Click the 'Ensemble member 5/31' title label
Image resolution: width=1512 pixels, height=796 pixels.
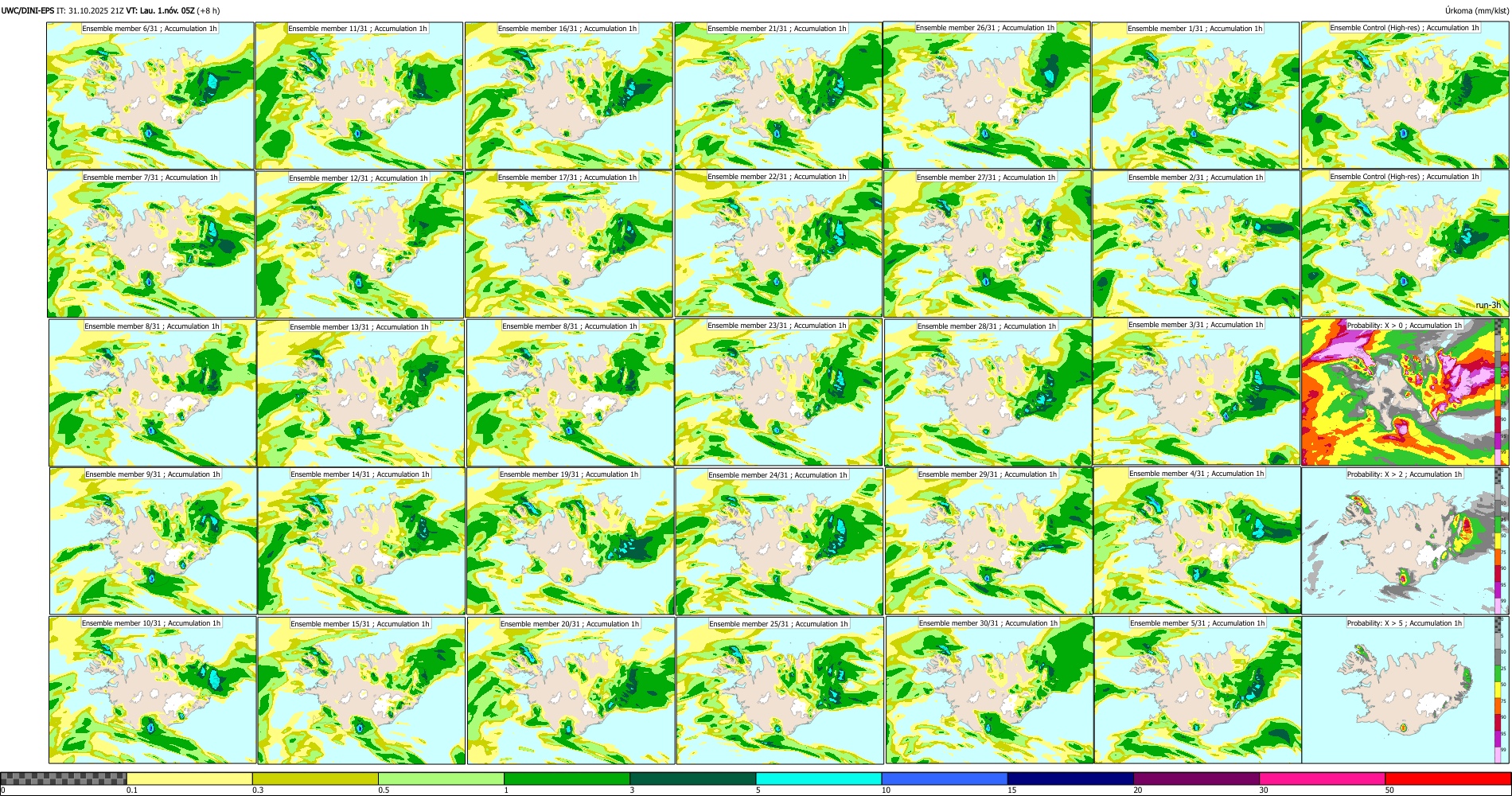pos(1197,623)
